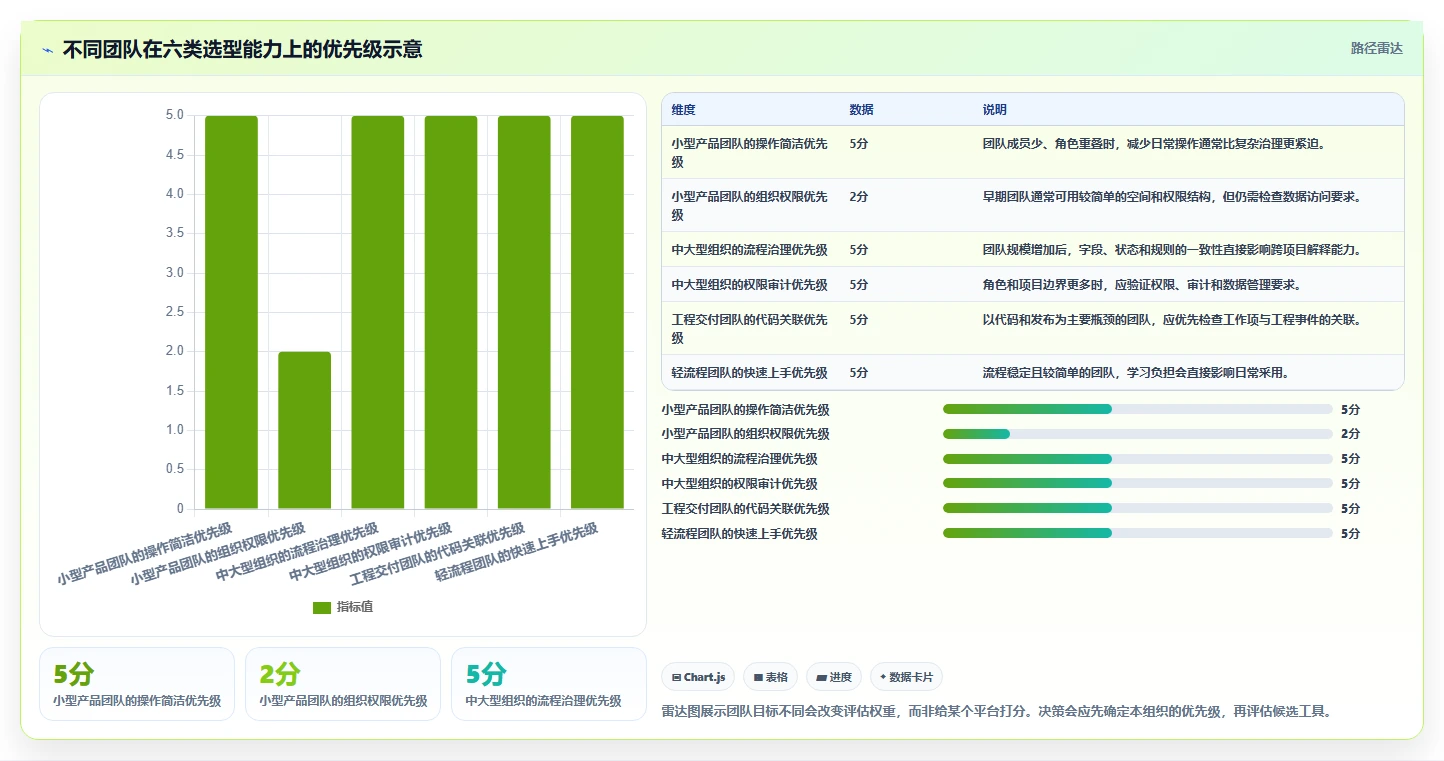Click the progress bar for 中大型组织的权限审计优先级
The image size is (1444, 761).
[x=1137, y=483]
